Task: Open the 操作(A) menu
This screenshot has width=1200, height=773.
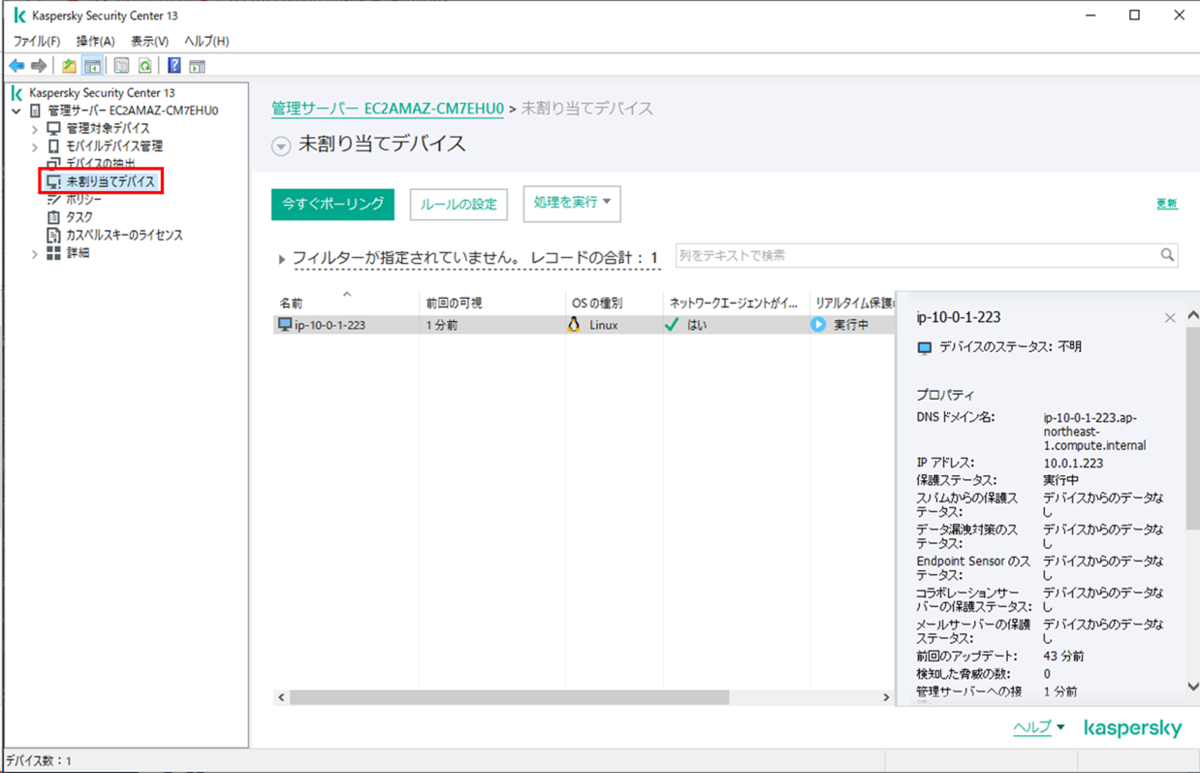Action: pyautogui.click(x=96, y=41)
